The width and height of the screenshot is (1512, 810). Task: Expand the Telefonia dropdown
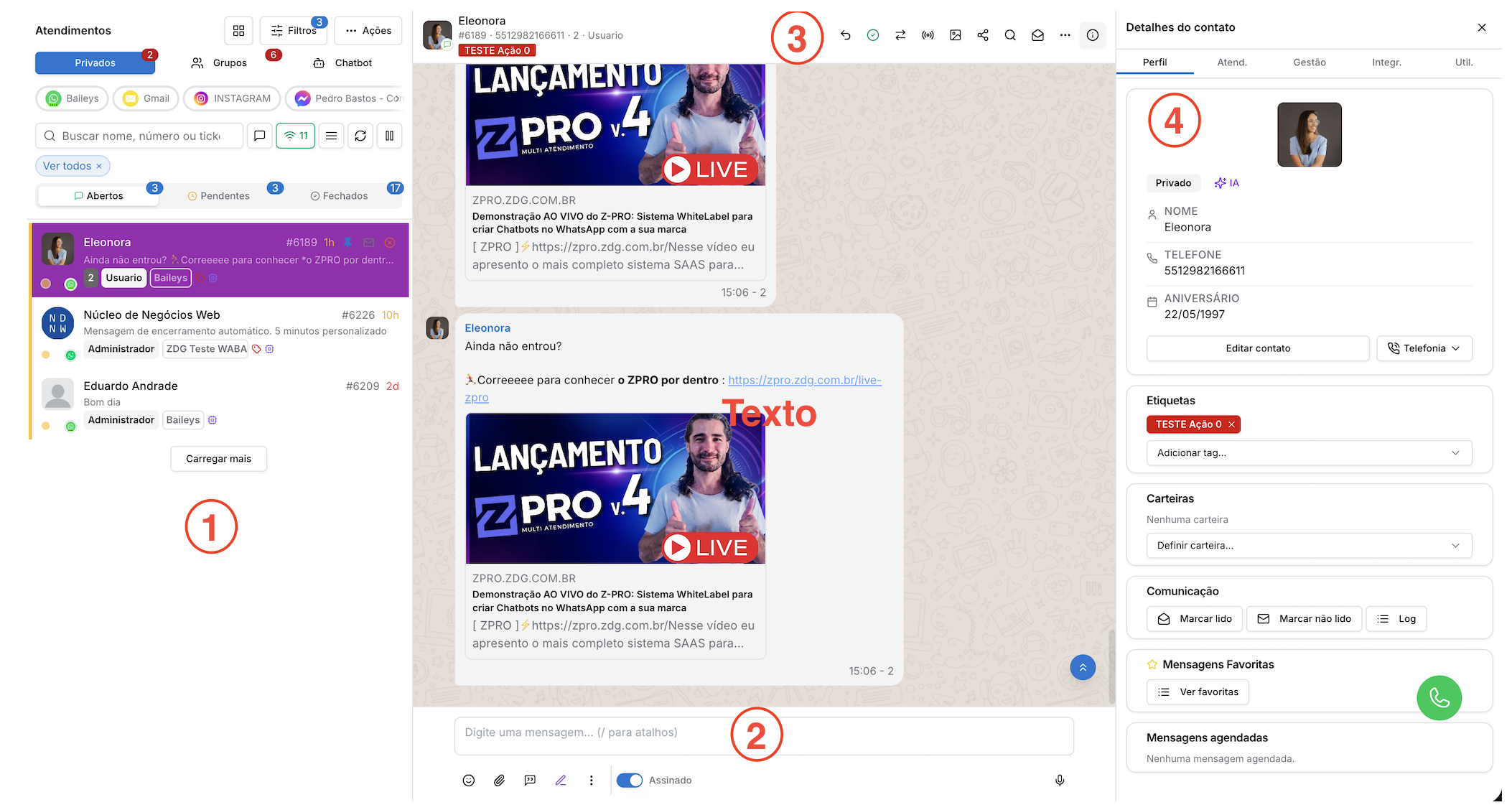coord(1424,348)
